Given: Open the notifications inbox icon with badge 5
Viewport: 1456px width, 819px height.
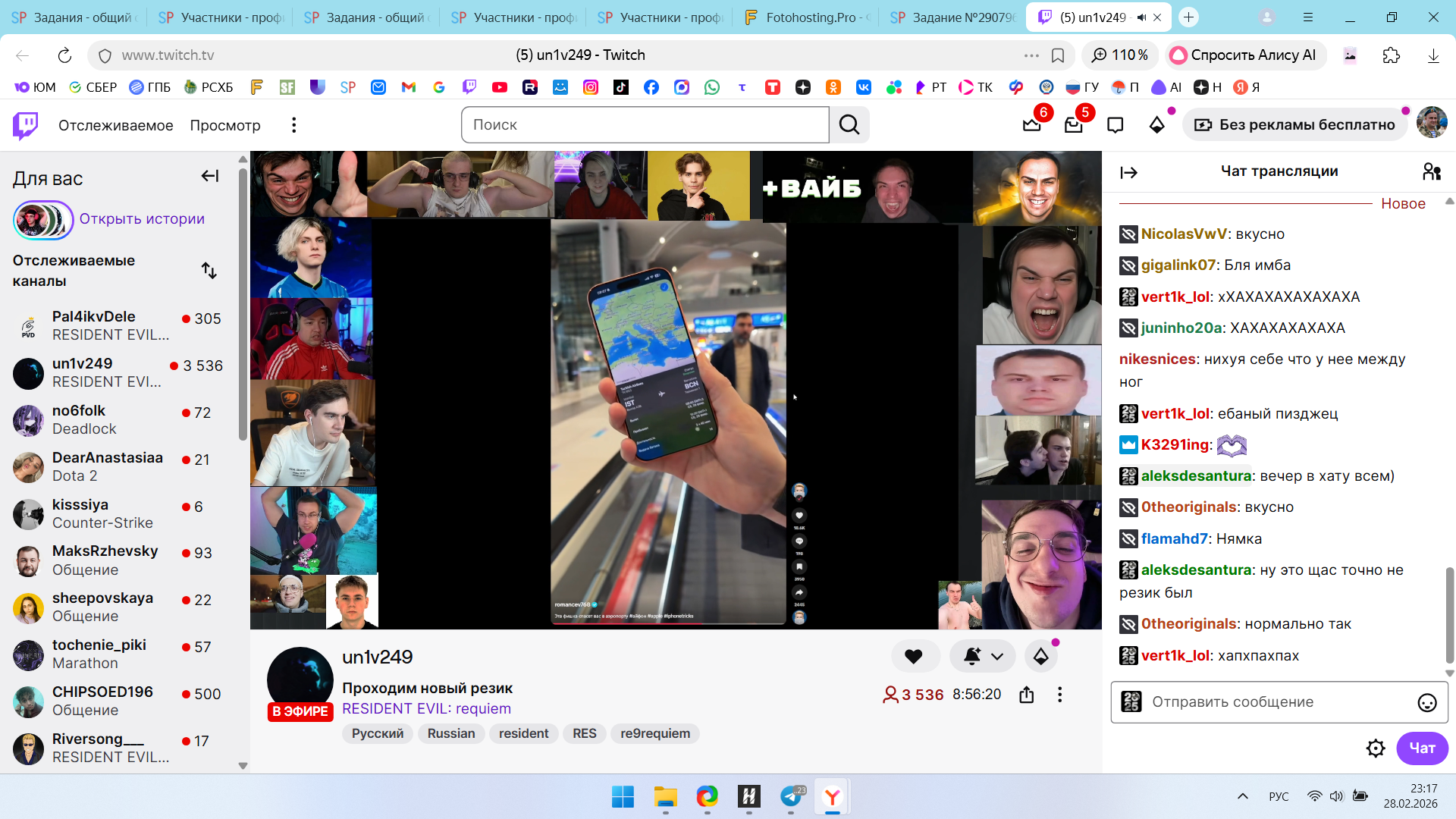Looking at the screenshot, I should coord(1073,125).
